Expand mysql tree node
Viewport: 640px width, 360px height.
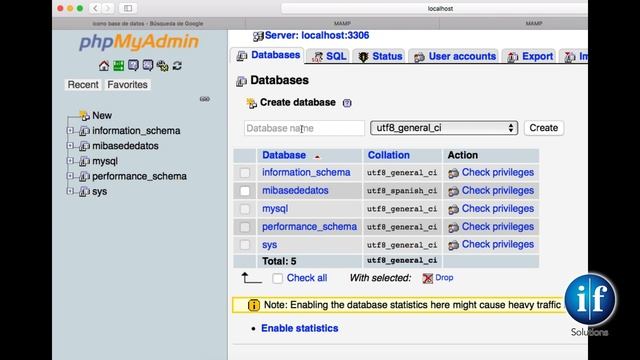click(70, 161)
